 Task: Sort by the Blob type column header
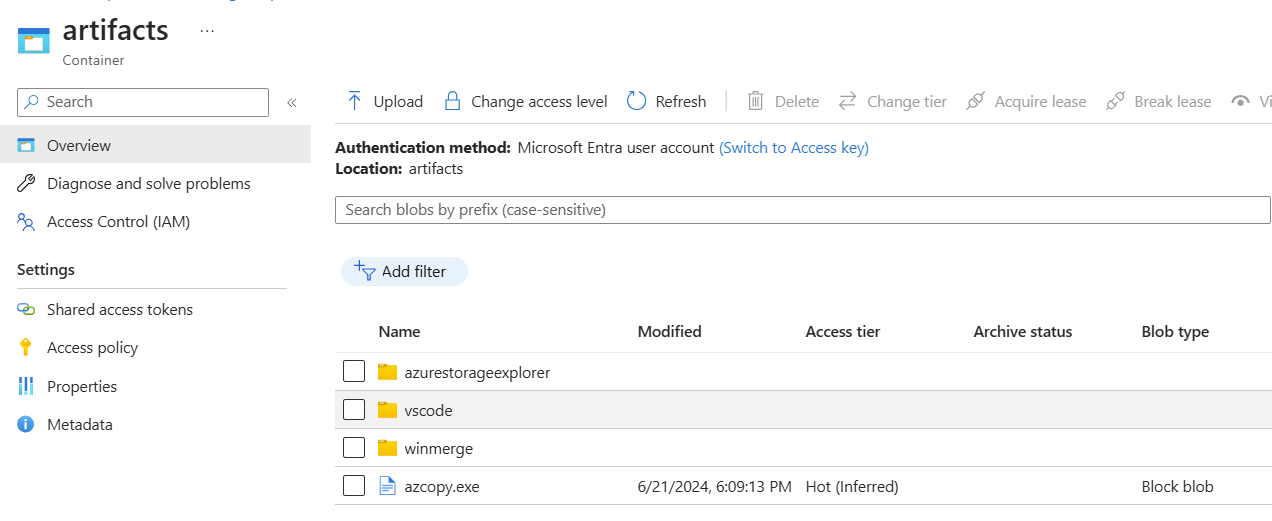point(1175,332)
